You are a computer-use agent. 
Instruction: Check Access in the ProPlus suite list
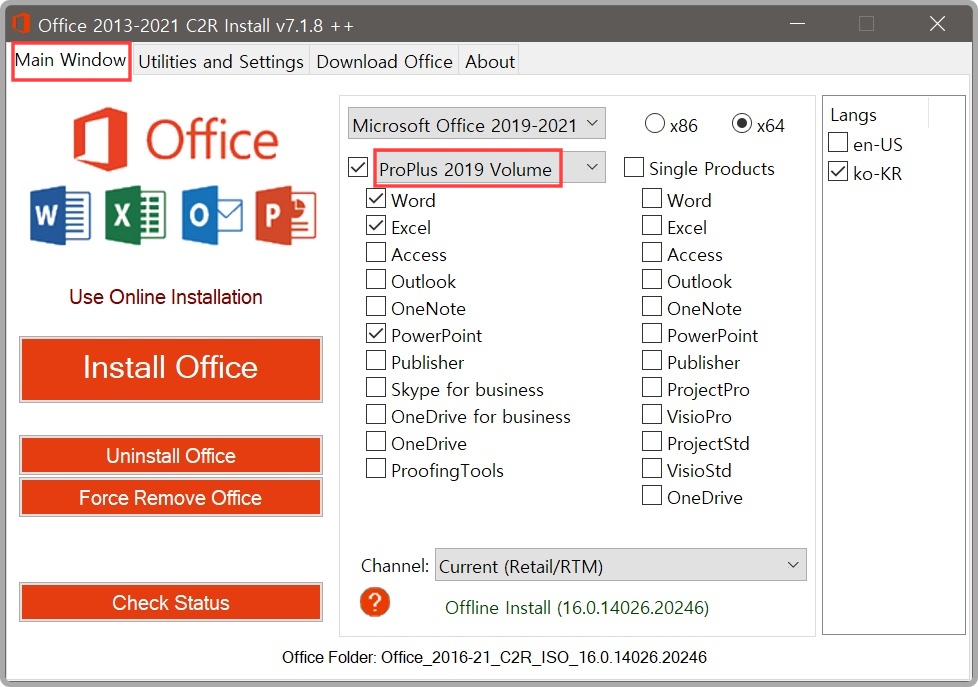point(375,253)
